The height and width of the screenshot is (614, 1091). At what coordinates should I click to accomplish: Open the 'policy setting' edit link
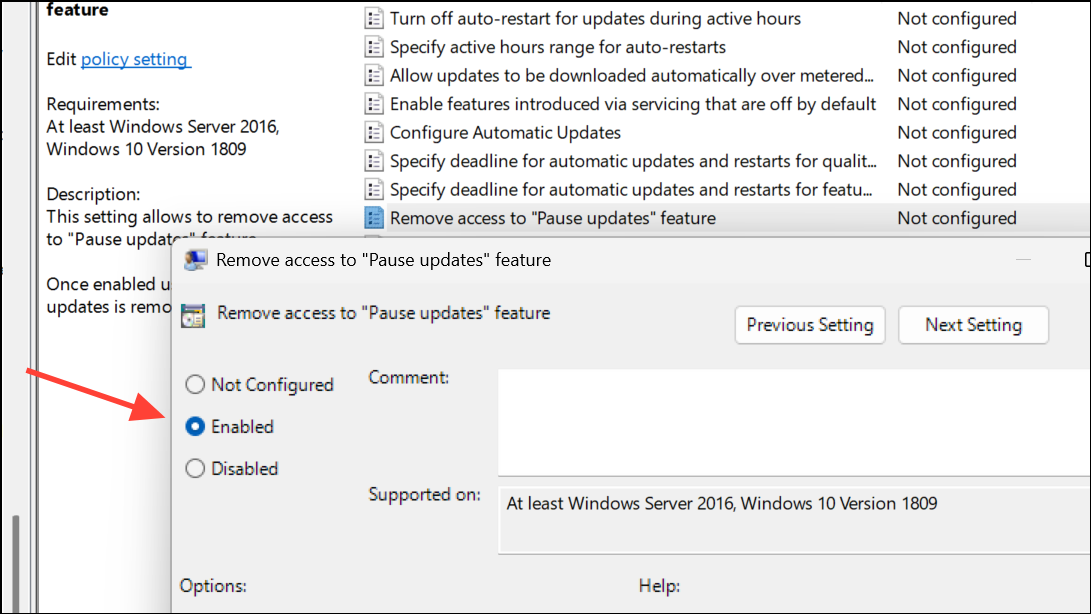134,59
